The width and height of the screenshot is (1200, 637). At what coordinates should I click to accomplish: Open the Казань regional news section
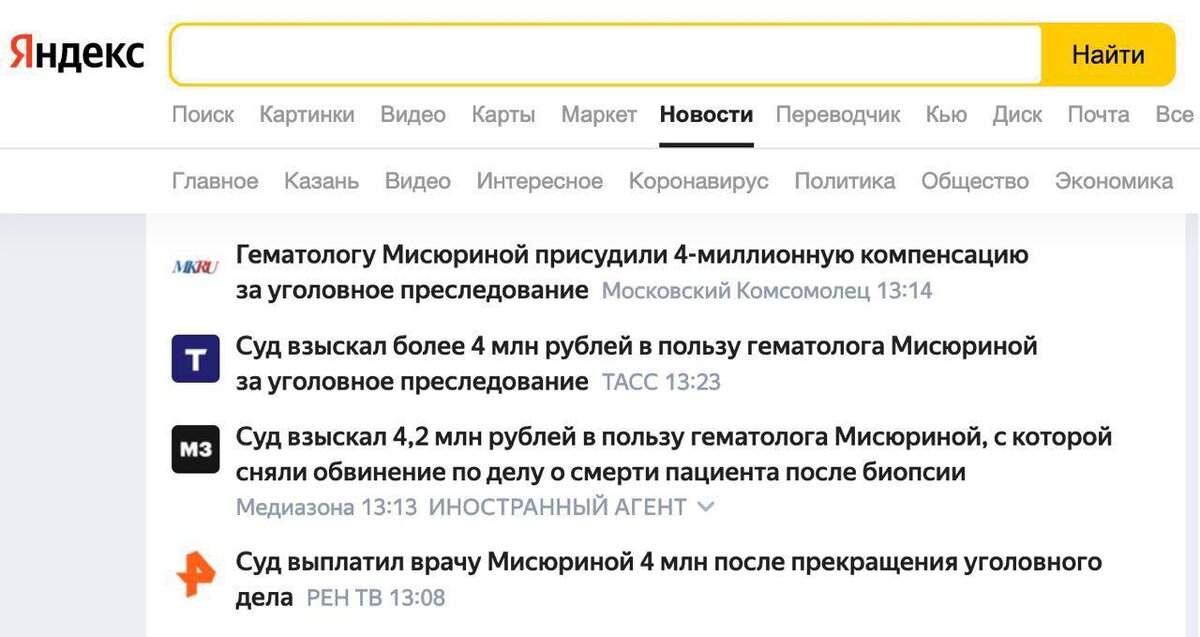pos(322,181)
